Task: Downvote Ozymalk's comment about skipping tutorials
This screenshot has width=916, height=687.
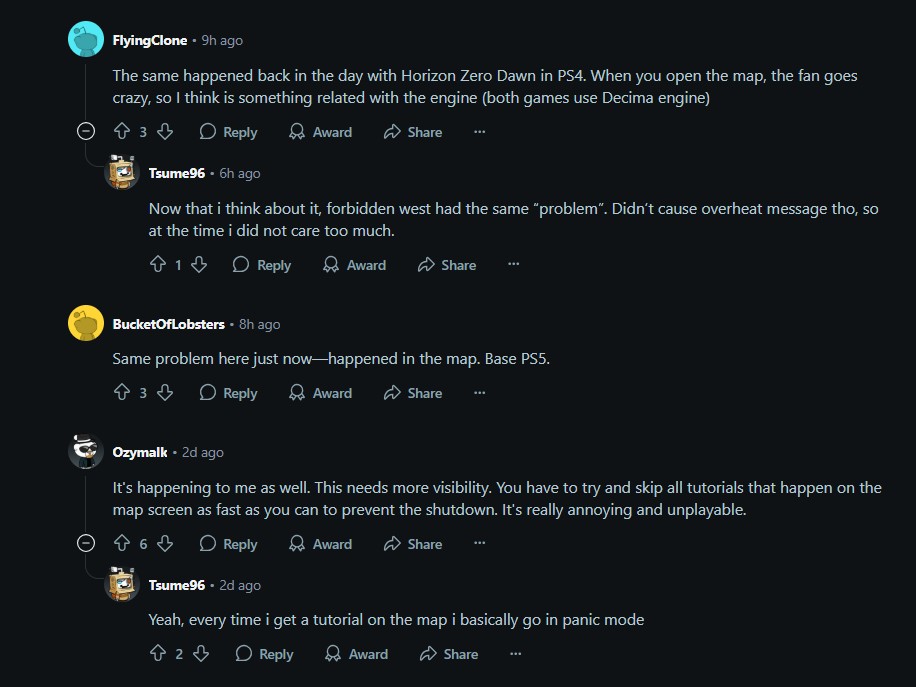Action: pos(165,544)
